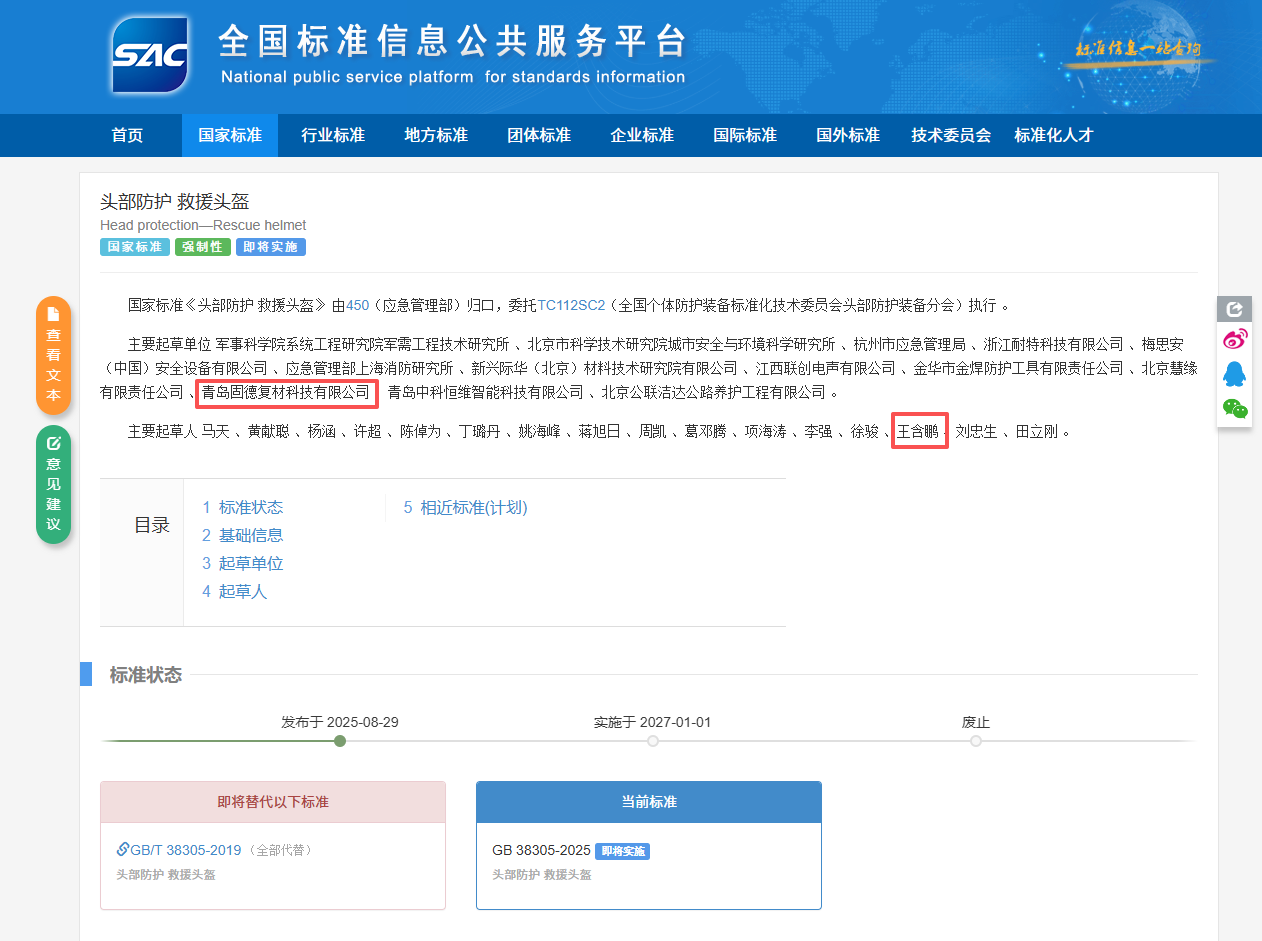Click the SAC logo icon
The height and width of the screenshot is (941, 1262).
150,55
